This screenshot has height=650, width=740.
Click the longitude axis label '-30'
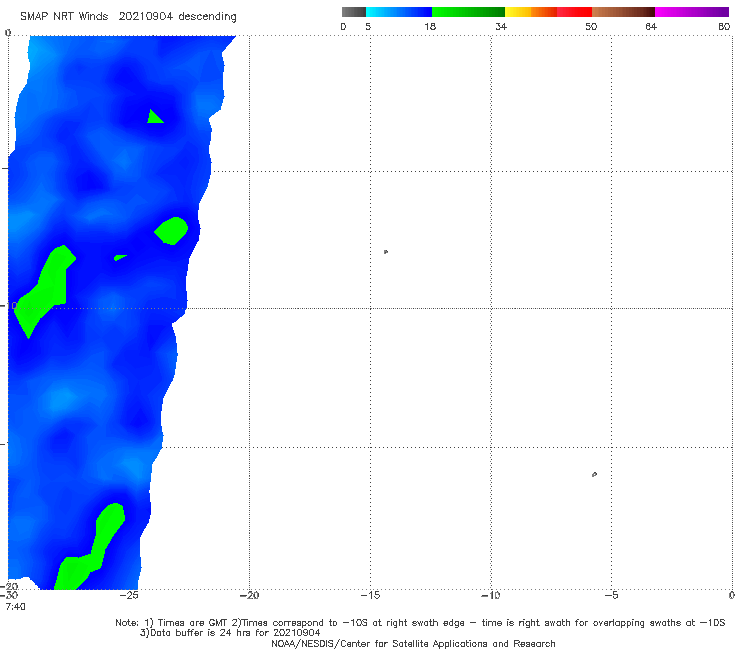click(9, 595)
